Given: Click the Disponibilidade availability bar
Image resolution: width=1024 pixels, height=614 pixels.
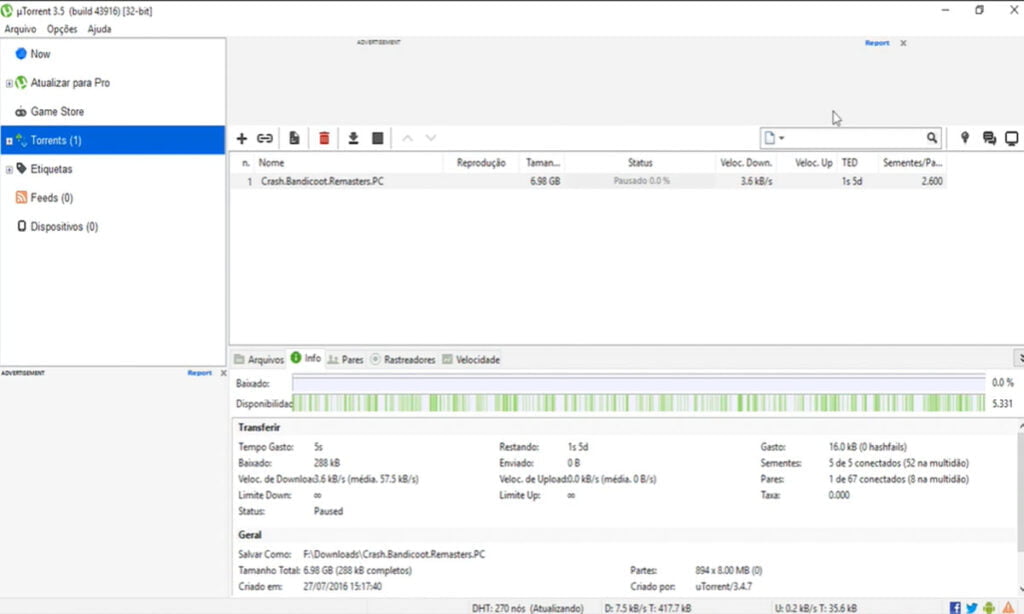Looking at the screenshot, I should coord(639,403).
